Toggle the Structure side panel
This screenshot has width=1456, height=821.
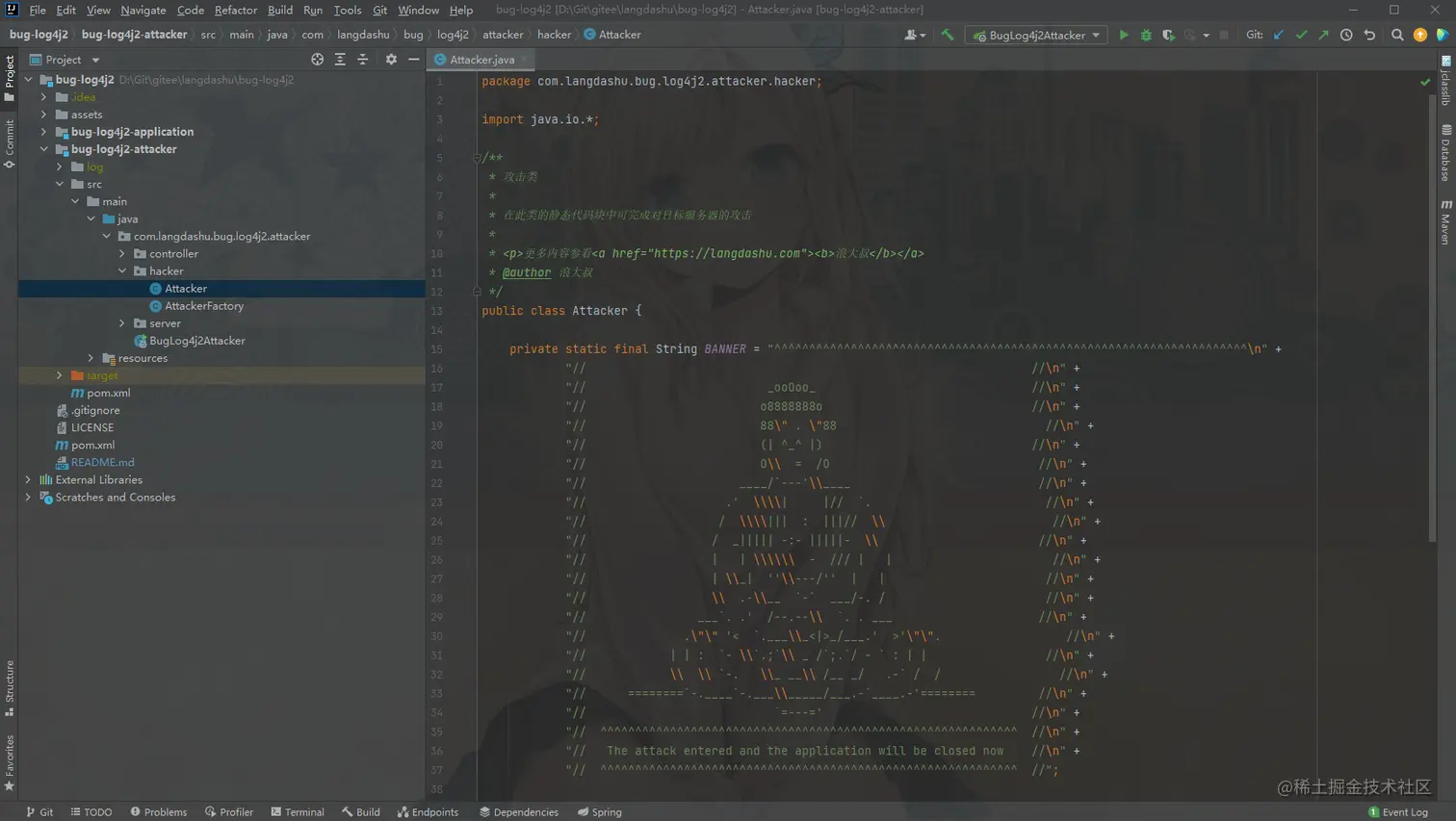[x=10, y=688]
